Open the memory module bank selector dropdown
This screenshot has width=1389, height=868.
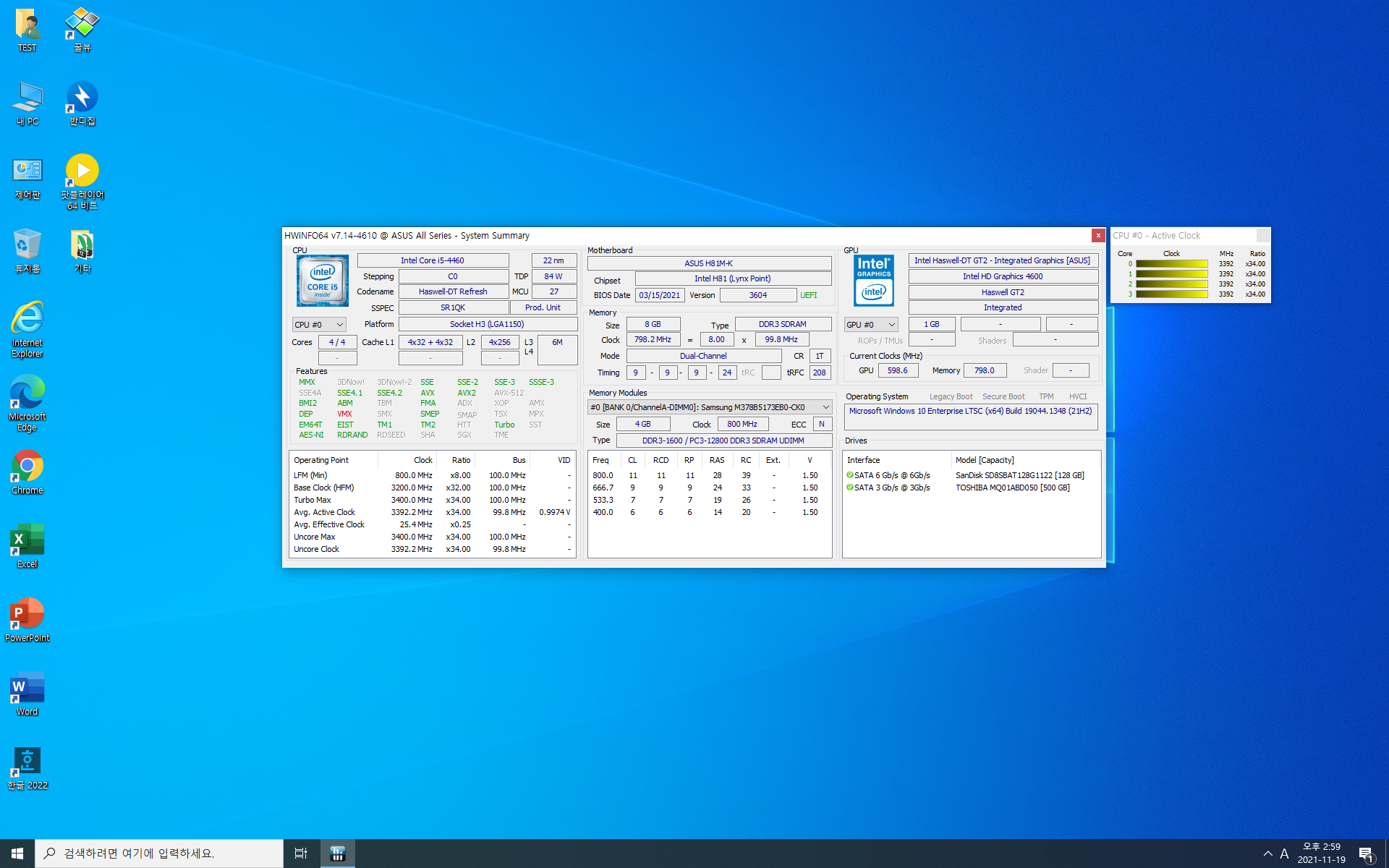710,407
